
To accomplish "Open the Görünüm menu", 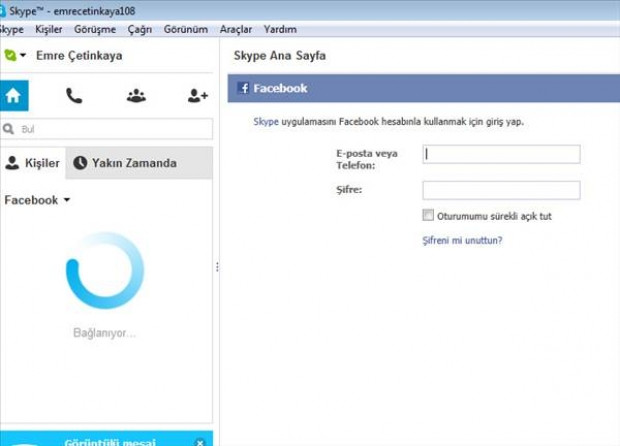I will point(186,29).
